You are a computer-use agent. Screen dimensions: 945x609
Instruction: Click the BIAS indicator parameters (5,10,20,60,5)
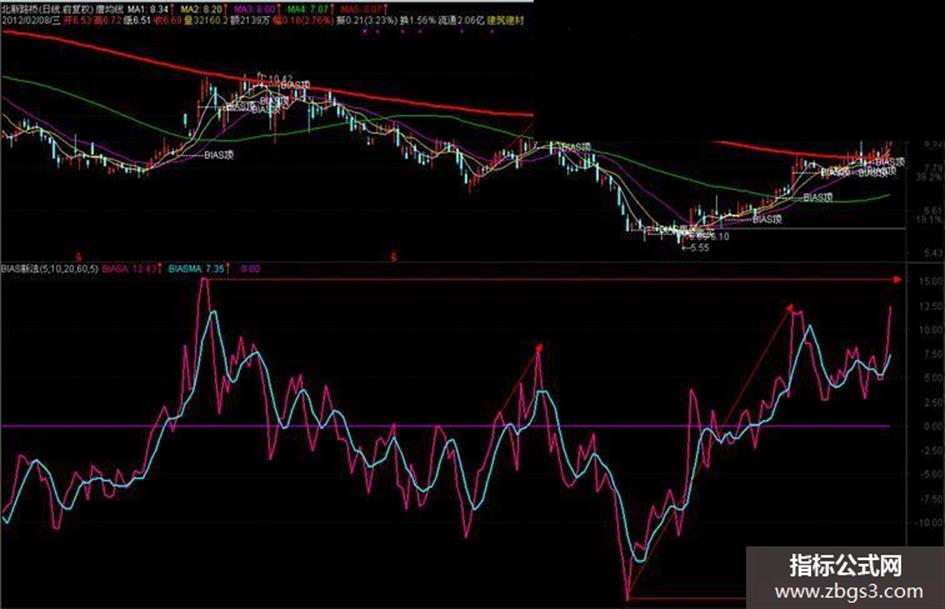pyautogui.click(x=68, y=268)
